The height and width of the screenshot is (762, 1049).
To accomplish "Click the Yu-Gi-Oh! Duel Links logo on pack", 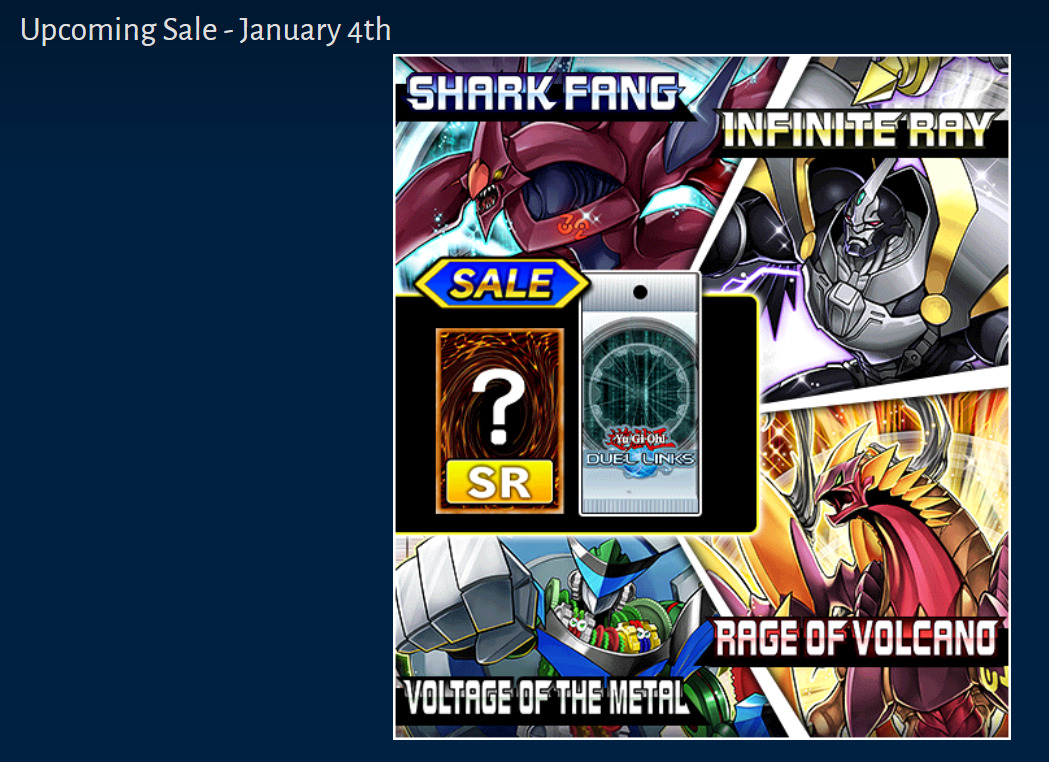I will (x=640, y=450).
